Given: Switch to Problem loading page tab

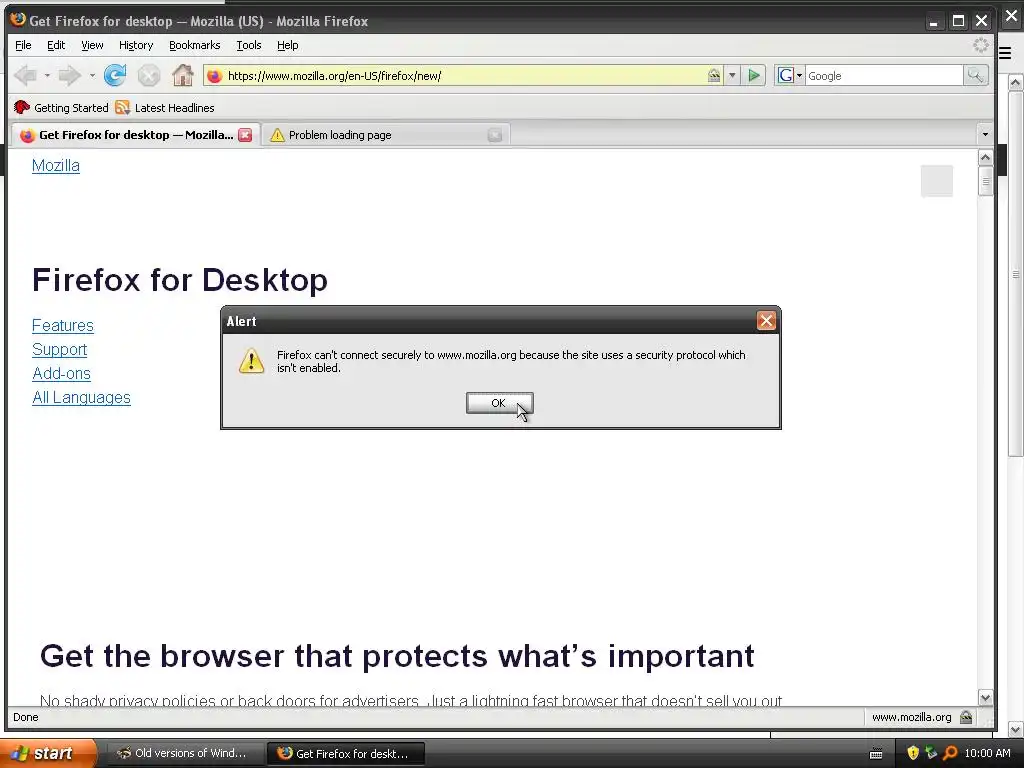Looking at the screenshot, I should point(386,135).
